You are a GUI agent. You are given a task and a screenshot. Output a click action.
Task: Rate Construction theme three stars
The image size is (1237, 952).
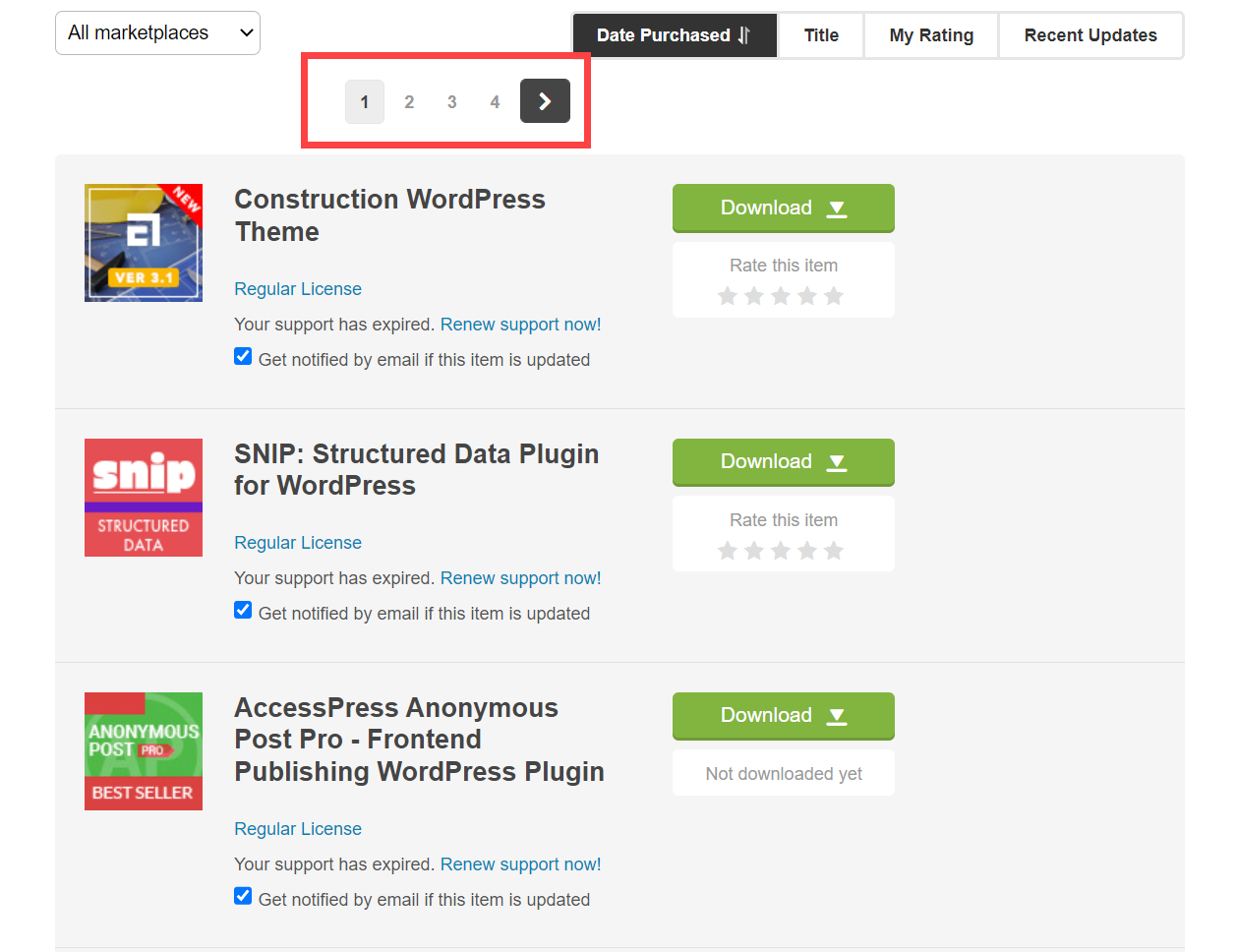click(x=781, y=296)
